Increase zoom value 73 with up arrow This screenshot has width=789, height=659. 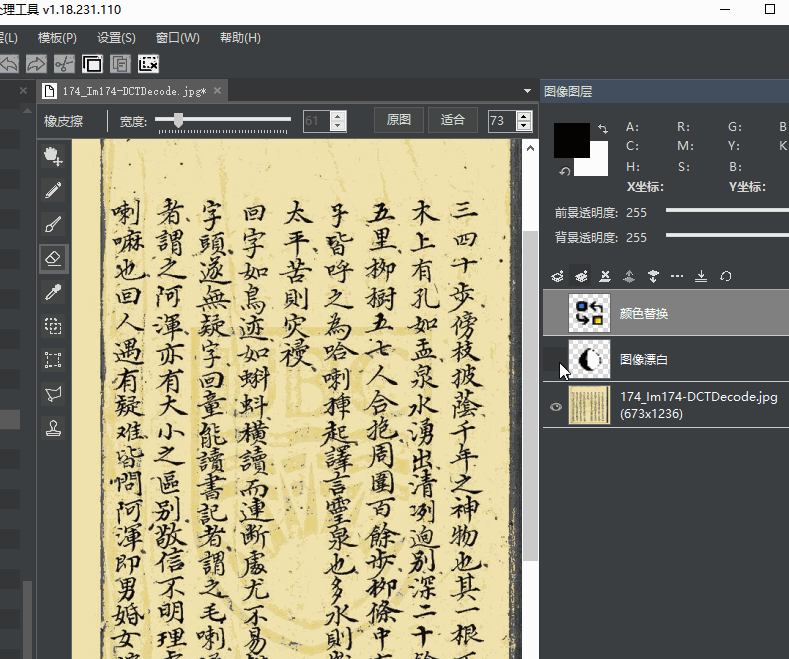524,116
